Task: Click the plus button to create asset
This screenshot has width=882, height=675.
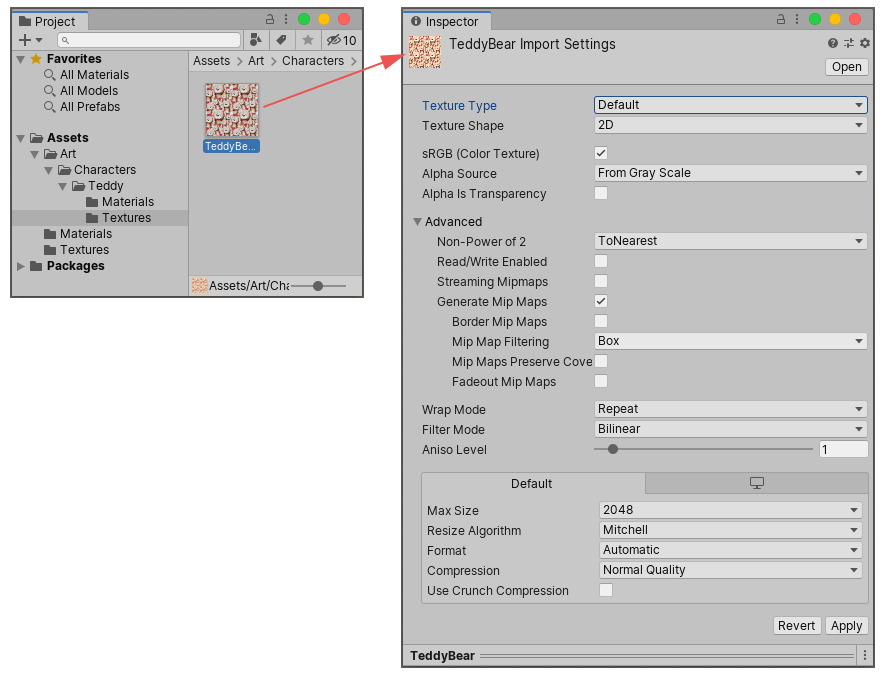Action: [x=25, y=40]
